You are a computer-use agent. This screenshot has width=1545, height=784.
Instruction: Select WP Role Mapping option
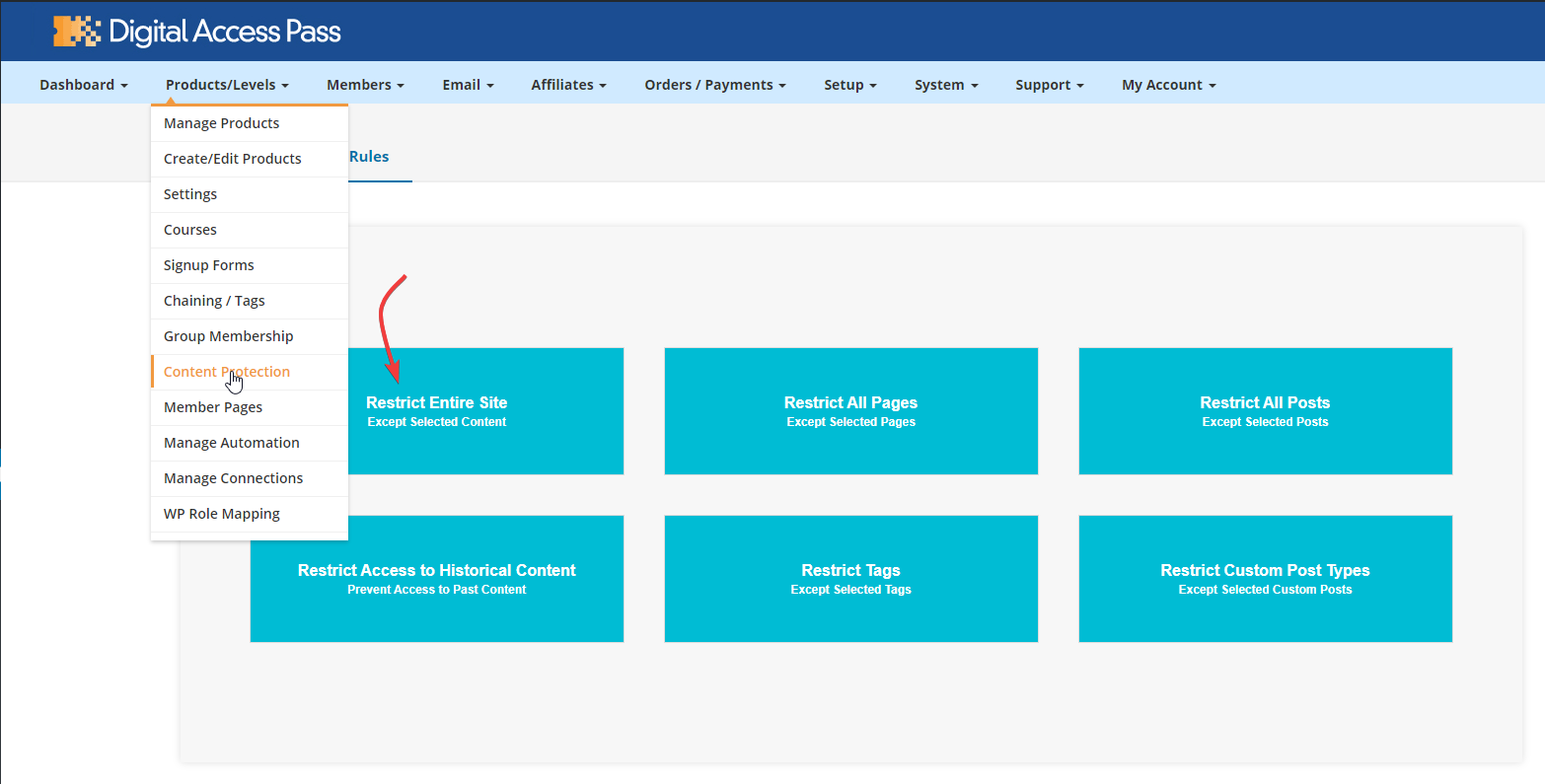(221, 514)
